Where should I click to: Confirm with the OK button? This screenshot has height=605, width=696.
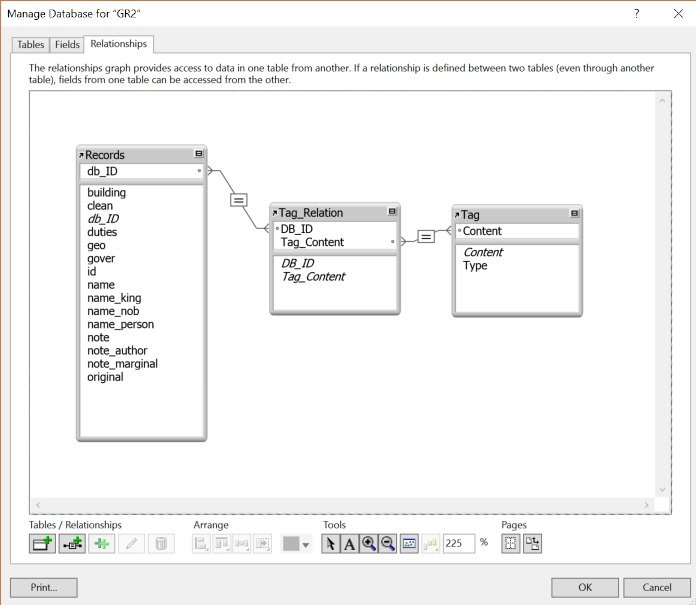click(585, 587)
